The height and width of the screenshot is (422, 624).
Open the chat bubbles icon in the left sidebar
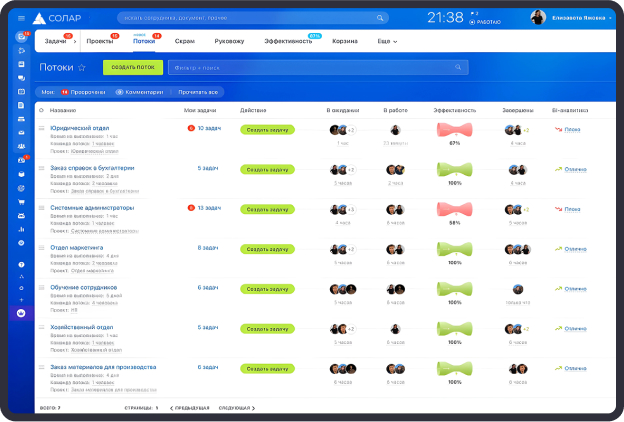21,78
